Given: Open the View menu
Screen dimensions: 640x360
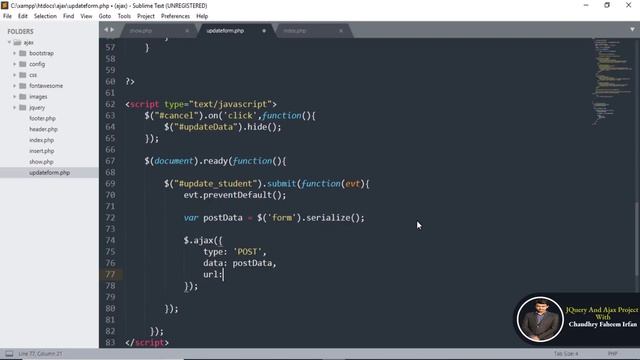Looking at the screenshot, I should coord(86,16).
